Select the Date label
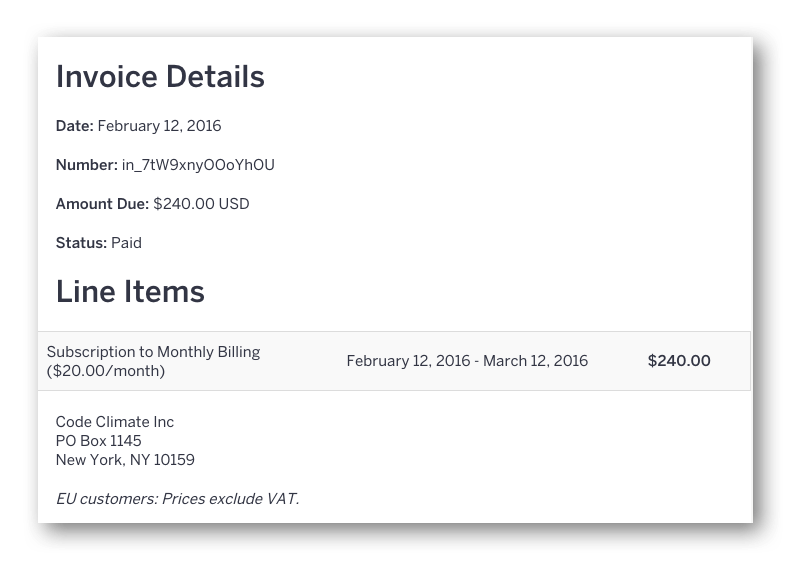The width and height of the screenshot is (799, 566). (74, 126)
